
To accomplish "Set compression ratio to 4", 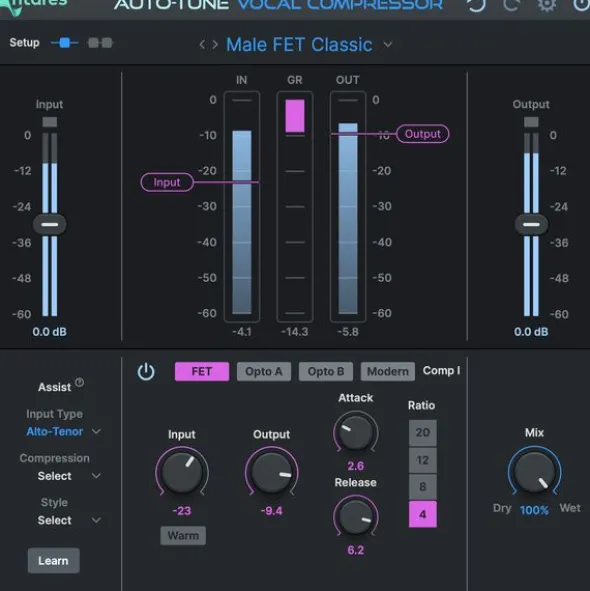I will [423, 514].
